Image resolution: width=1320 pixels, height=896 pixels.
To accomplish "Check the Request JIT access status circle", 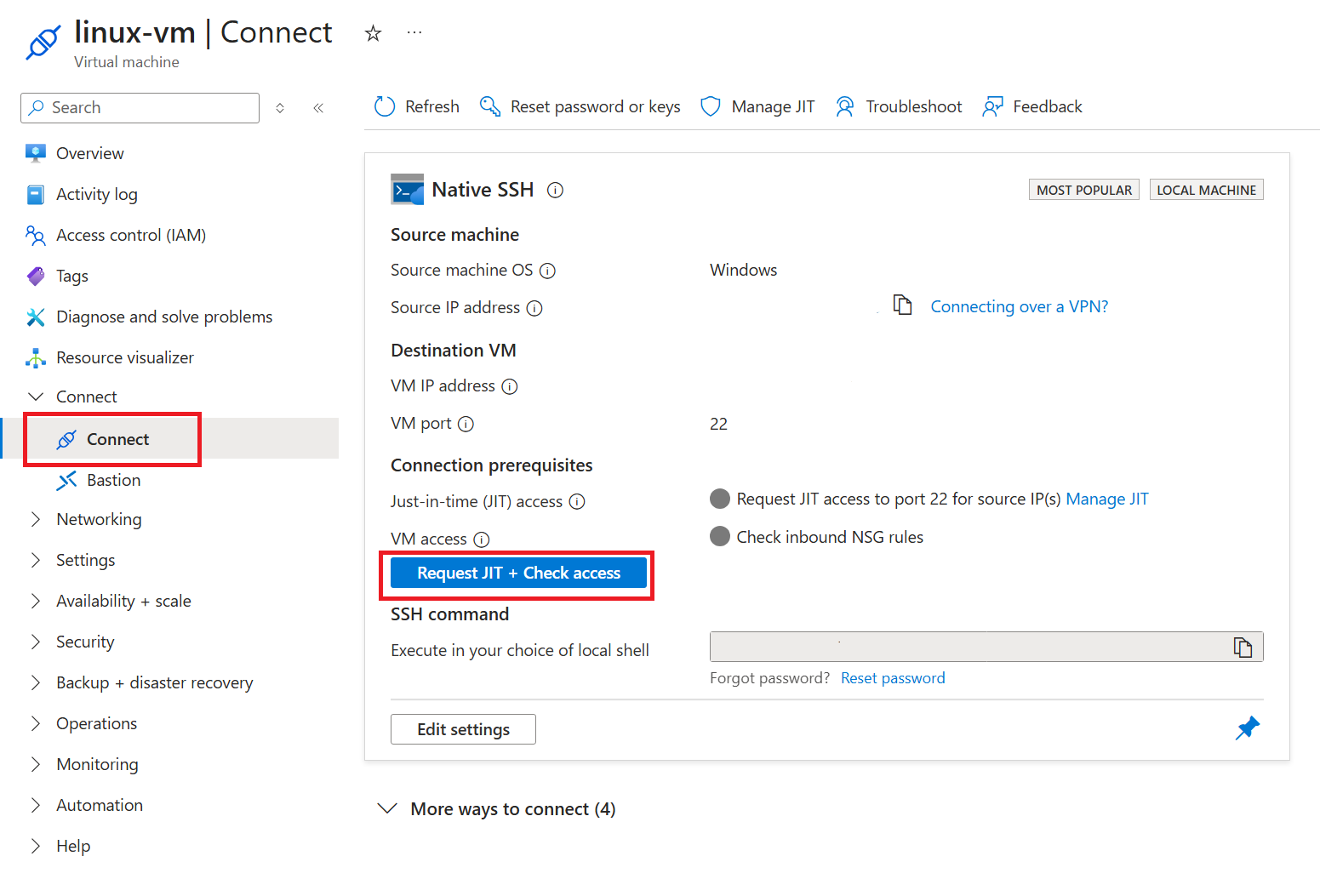I will tap(719, 499).
